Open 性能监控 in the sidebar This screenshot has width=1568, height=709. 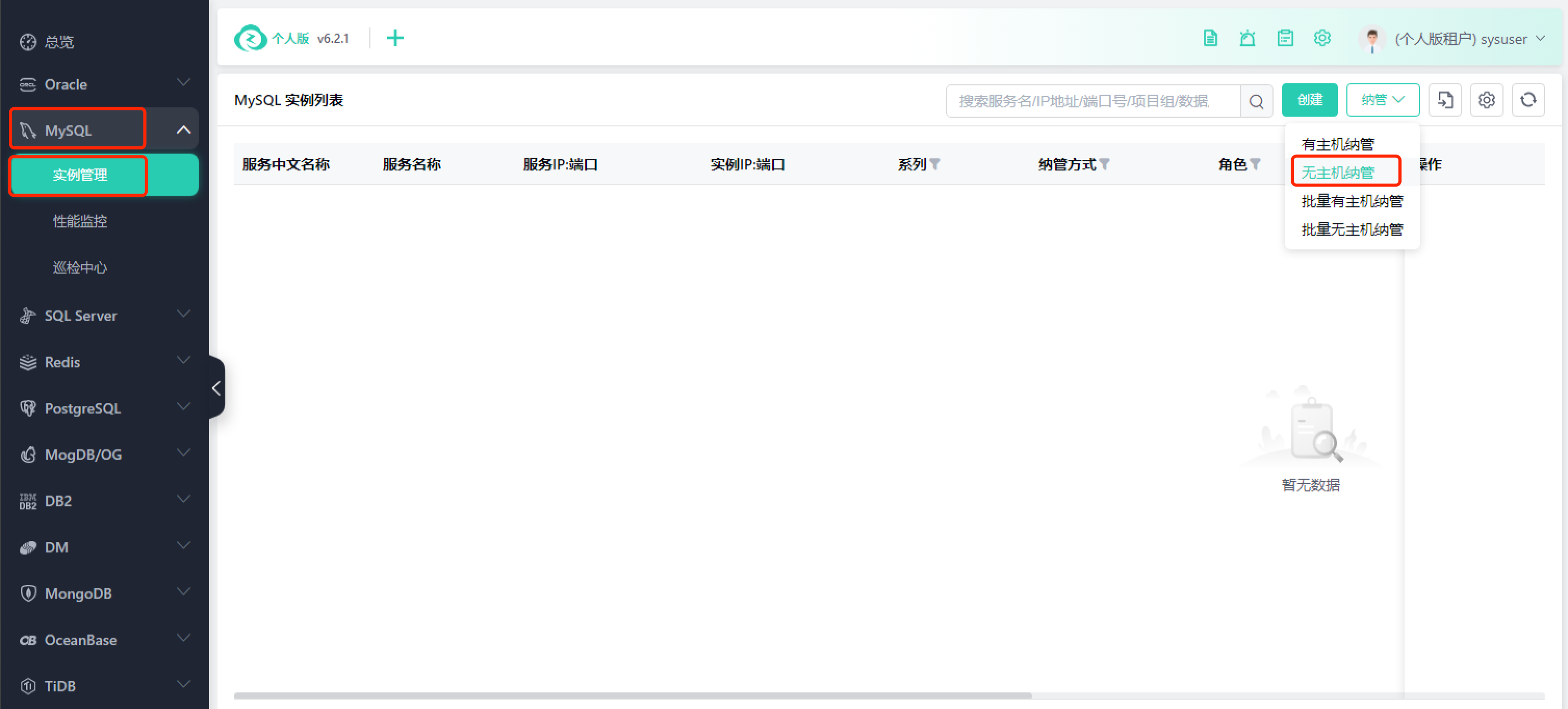(x=80, y=221)
